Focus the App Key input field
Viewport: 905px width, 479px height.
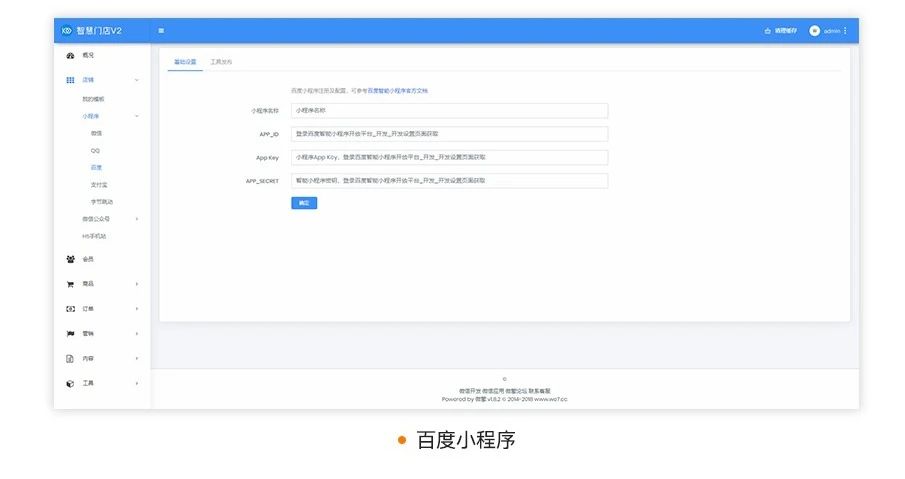pos(450,158)
